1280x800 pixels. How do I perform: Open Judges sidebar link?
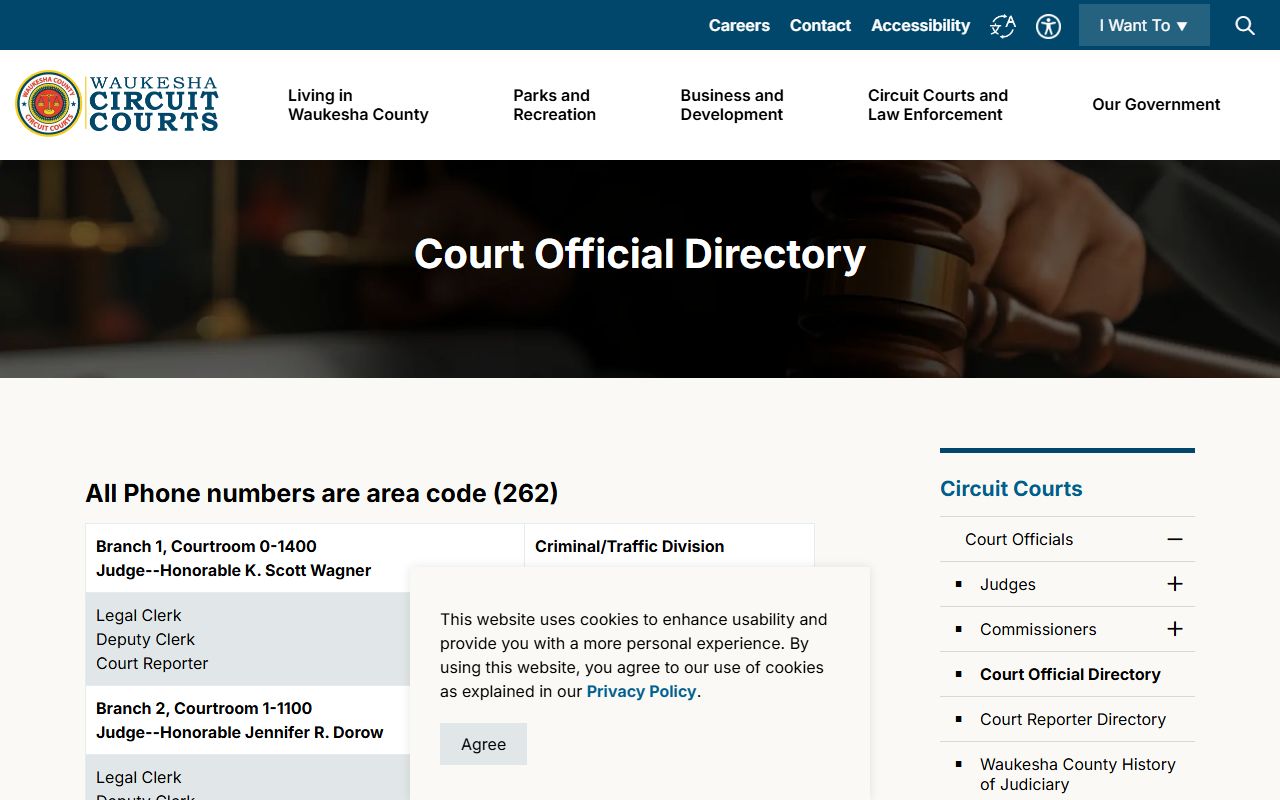[x=1007, y=584]
